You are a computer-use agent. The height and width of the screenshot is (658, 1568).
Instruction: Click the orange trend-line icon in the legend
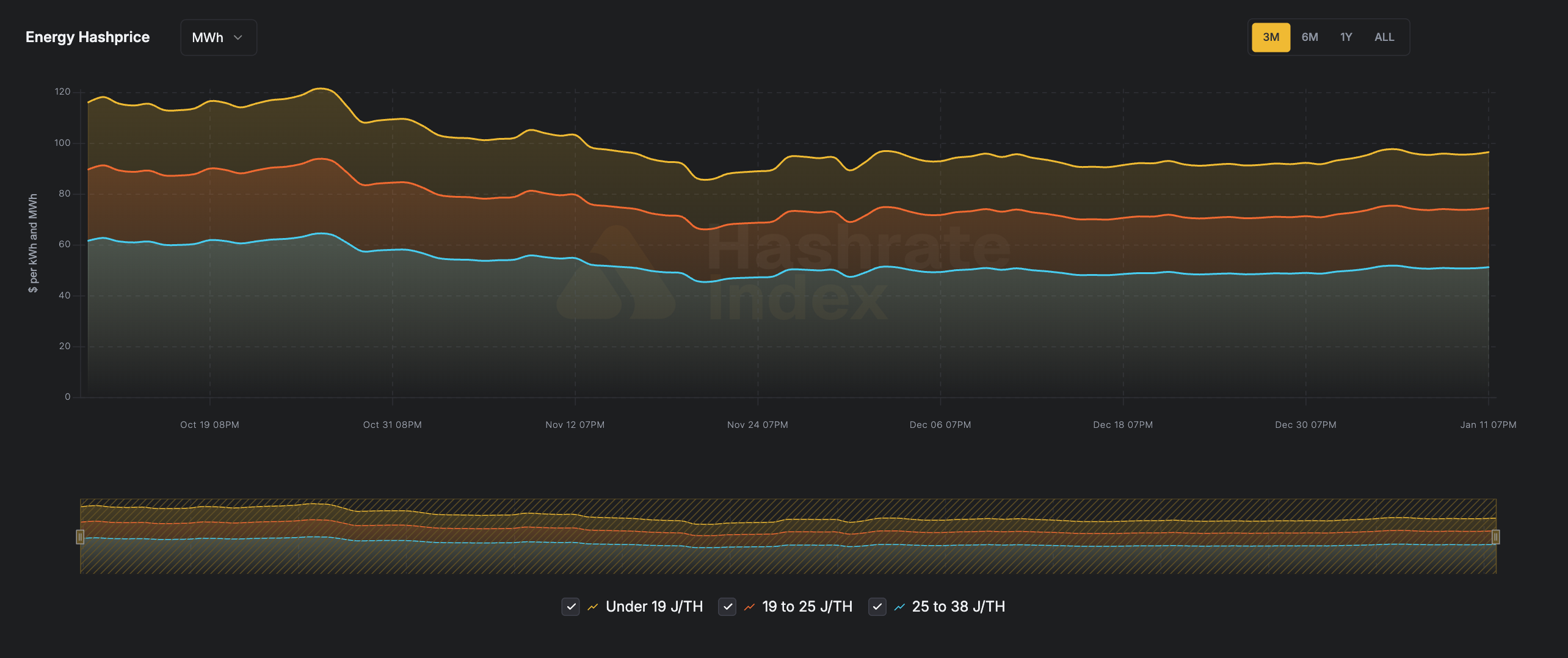click(749, 607)
